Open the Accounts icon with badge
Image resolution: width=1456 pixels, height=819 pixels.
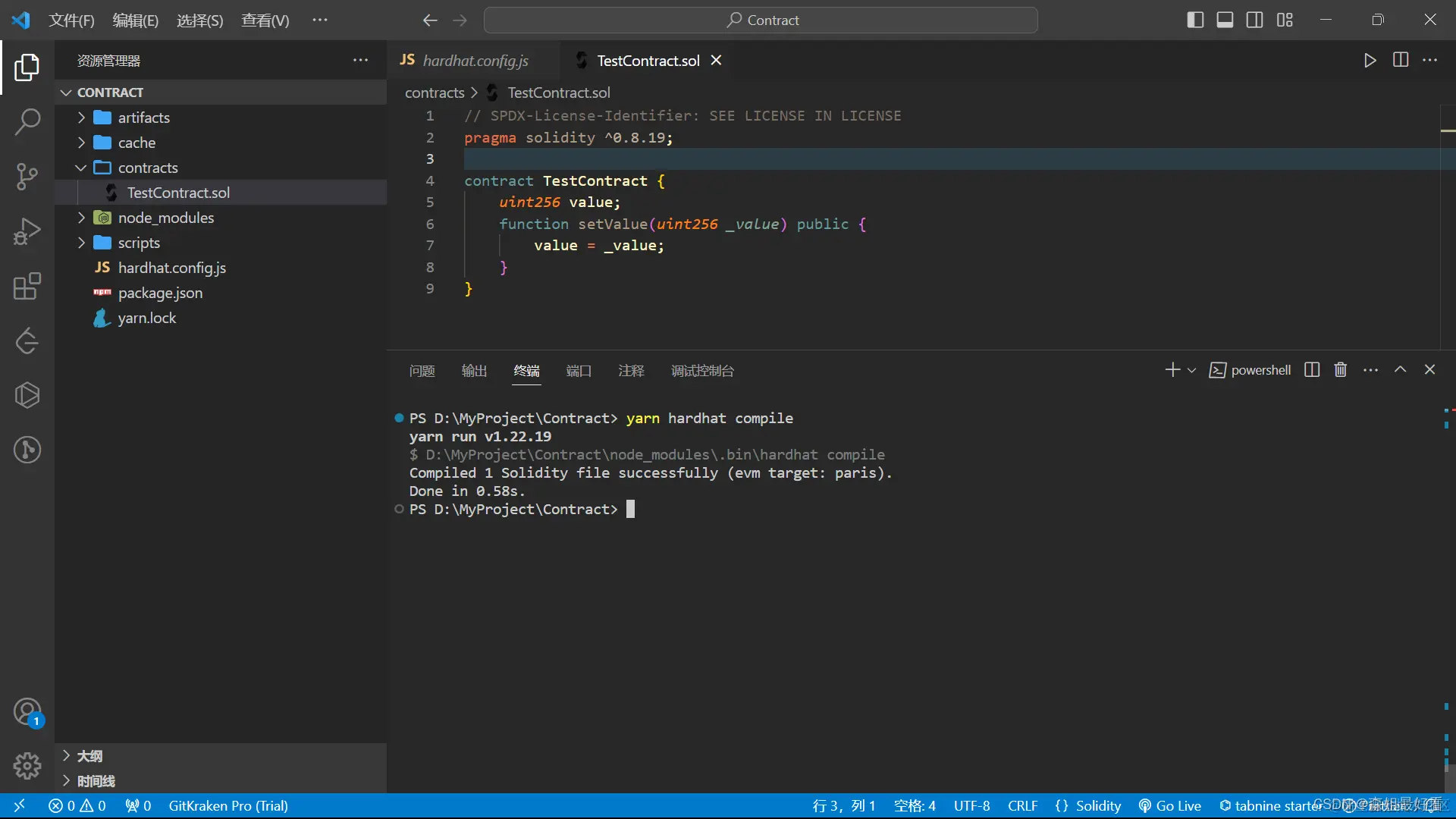tap(27, 713)
